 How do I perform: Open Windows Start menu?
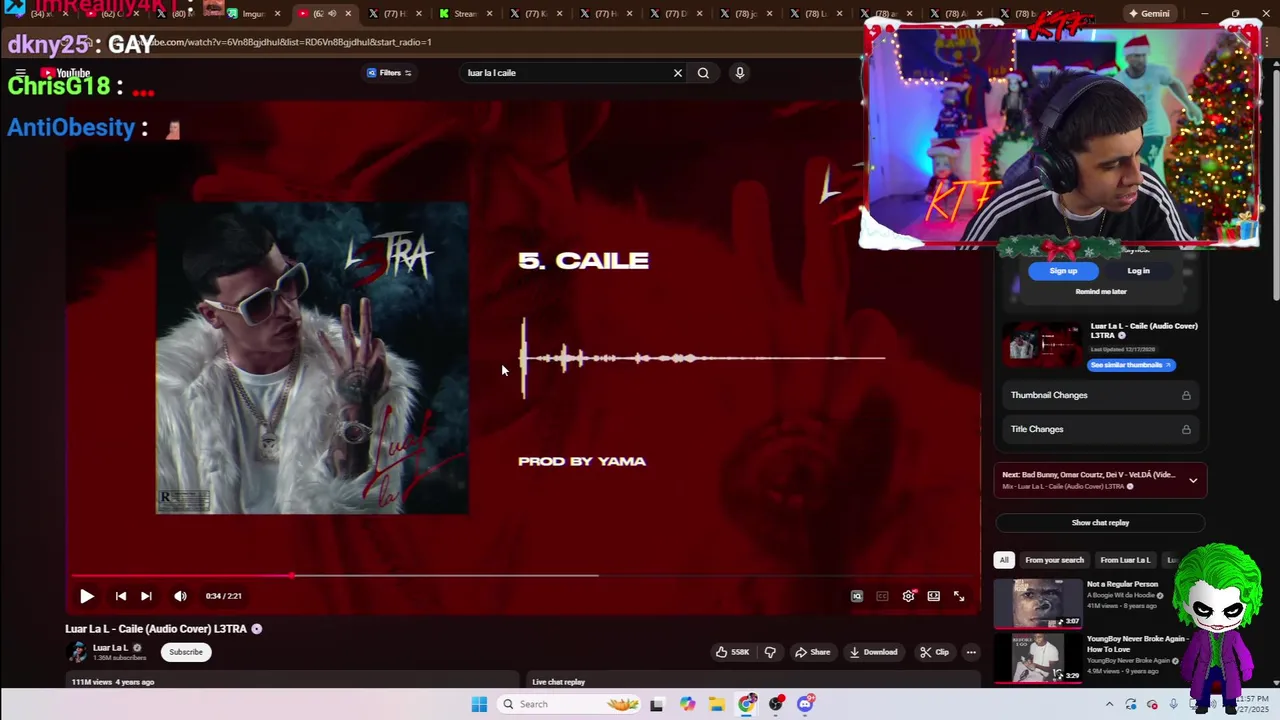[x=479, y=704]
